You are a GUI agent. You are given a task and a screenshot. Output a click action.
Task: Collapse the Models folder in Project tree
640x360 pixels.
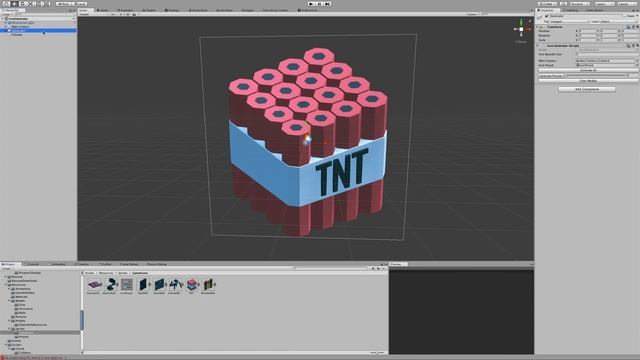[x=9, y=301]
